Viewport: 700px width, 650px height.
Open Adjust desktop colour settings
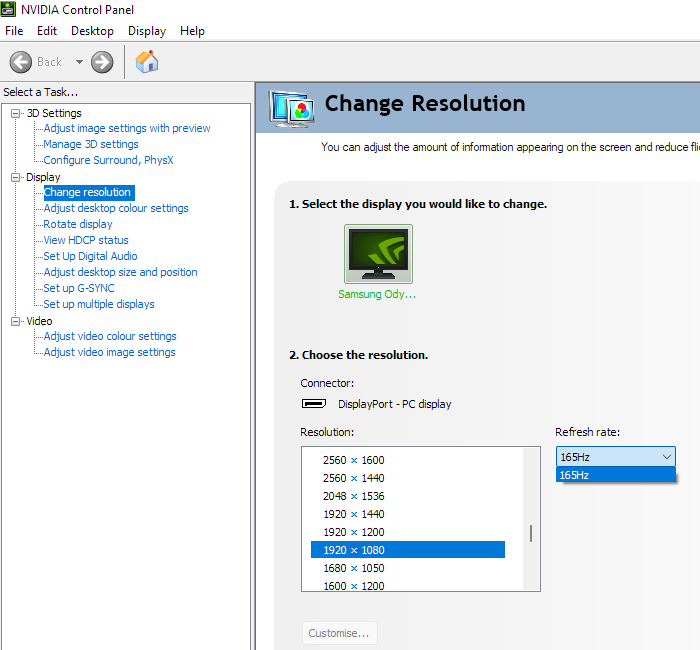coord(116,208)
